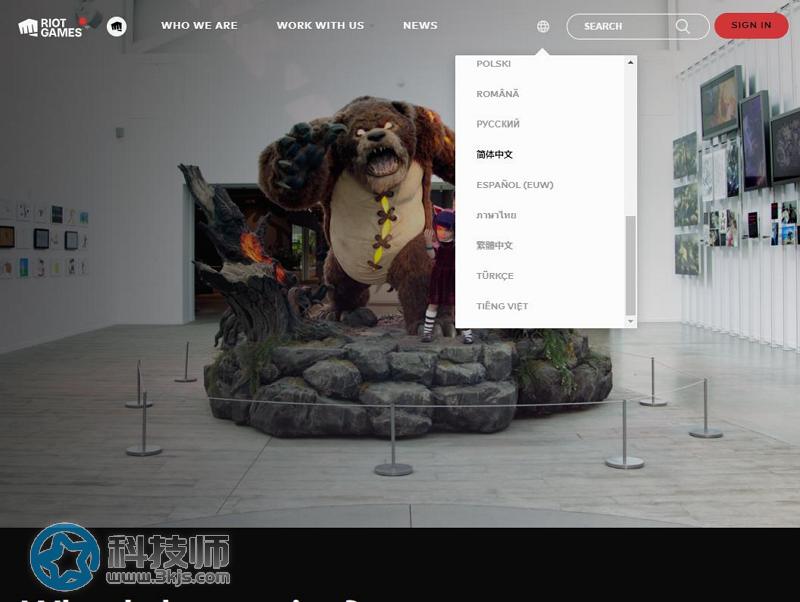800x602 pixels.
Task: Select 简体中文 language option
Action: coord(494,154)
